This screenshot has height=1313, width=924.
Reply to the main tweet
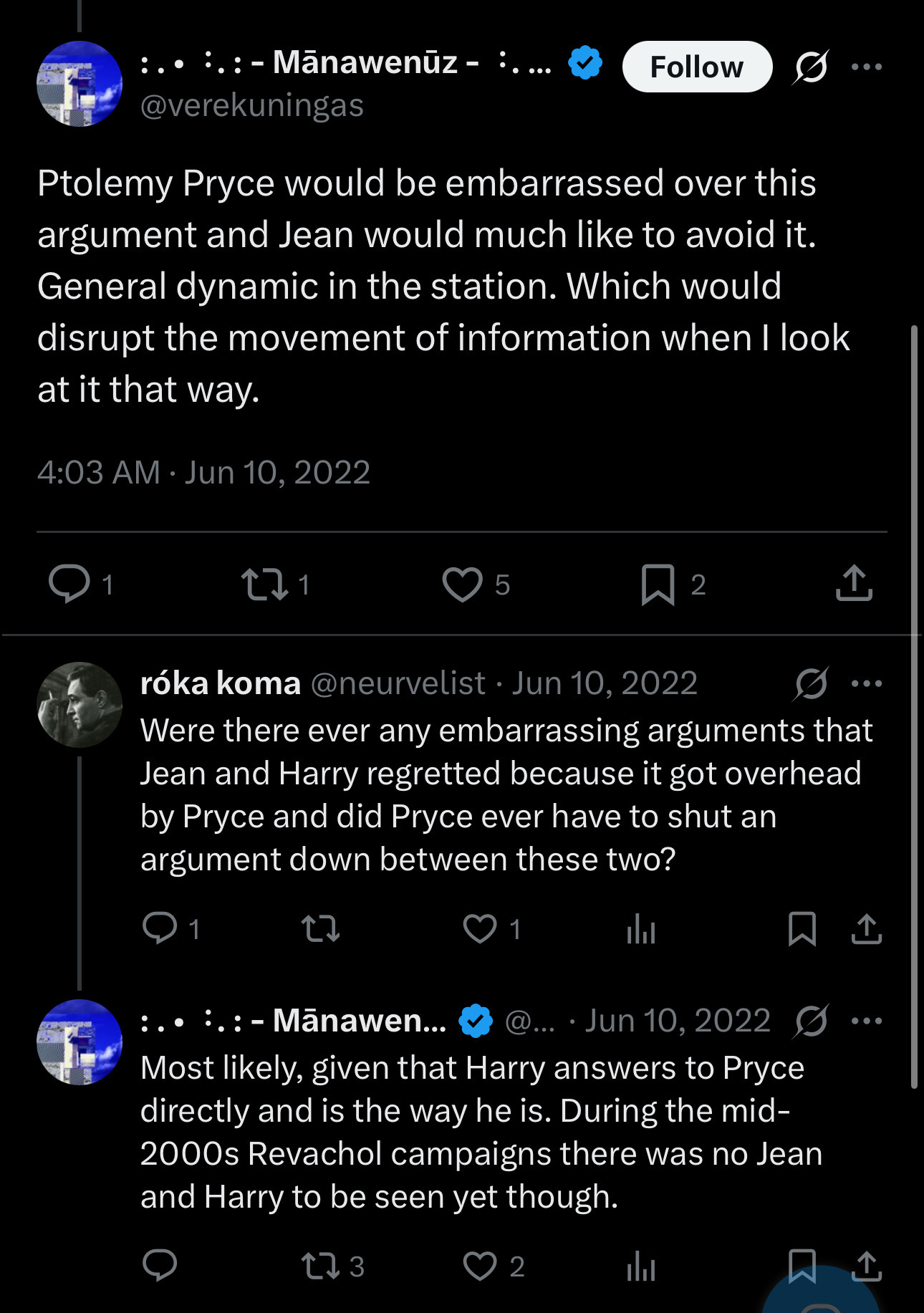69,584
